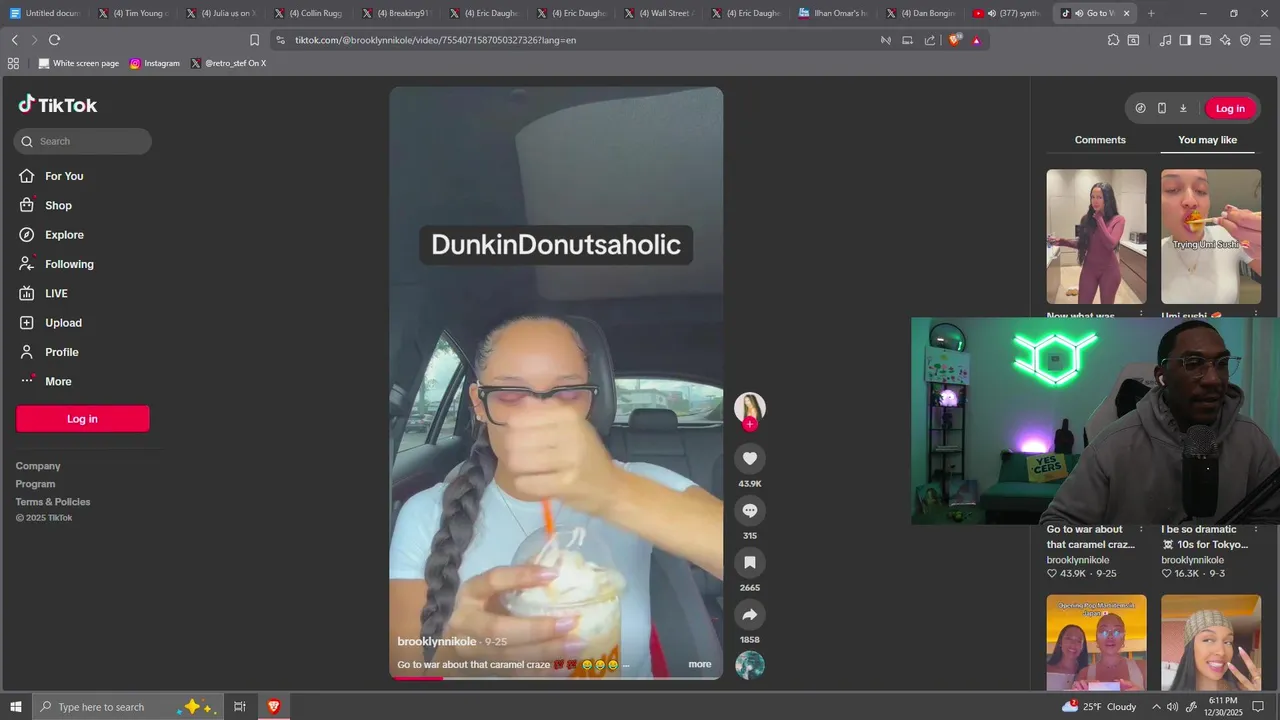Open the browser hamburger menu
The image size is (1280, 720).
point(1265,40)
